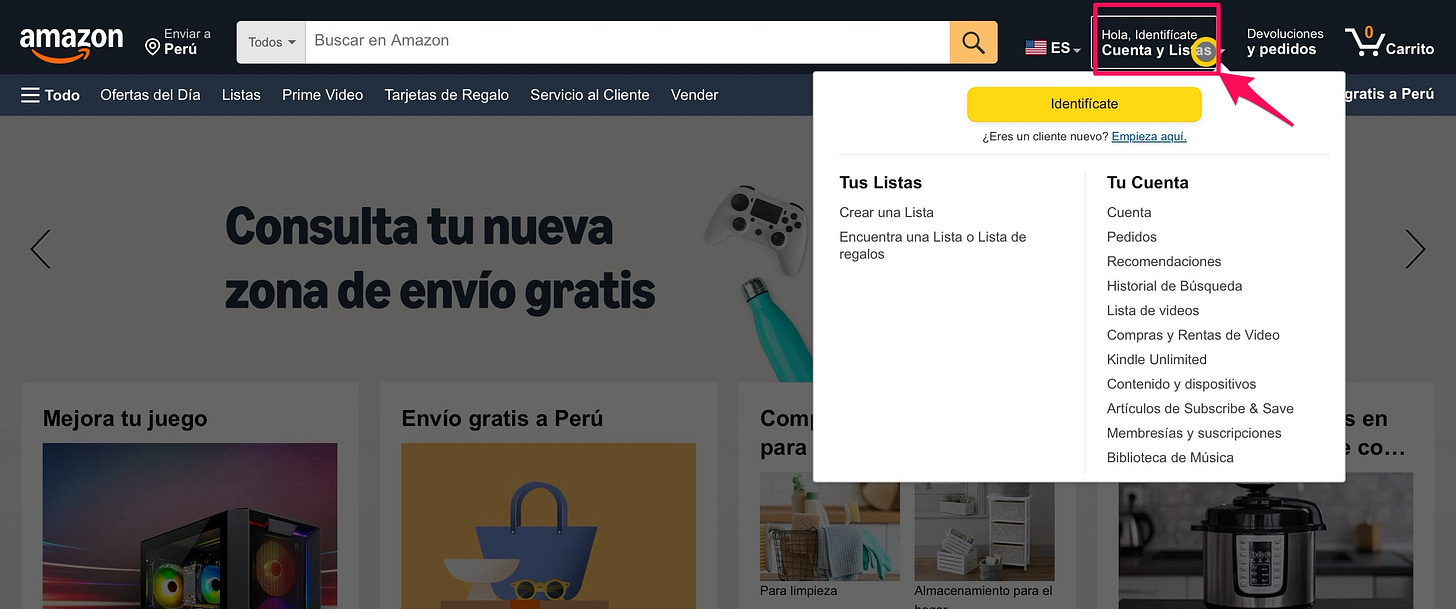Open Listas in navigation bar
Image resolution: width=1456 pixels, height=609 pixels.
coord(241,95)
